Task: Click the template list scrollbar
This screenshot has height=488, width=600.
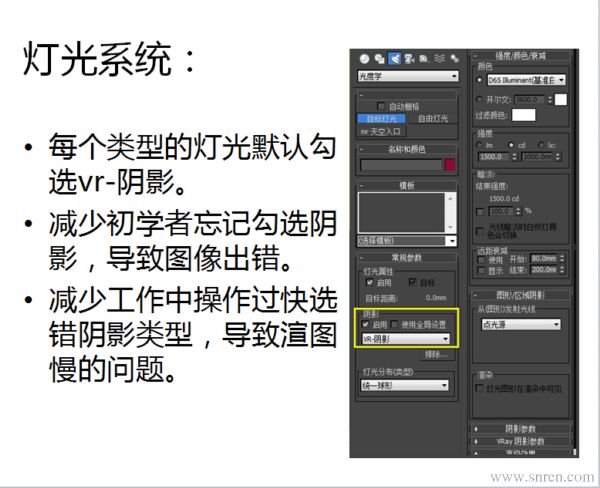Action: pyautogui.click(x=450, y=212)
